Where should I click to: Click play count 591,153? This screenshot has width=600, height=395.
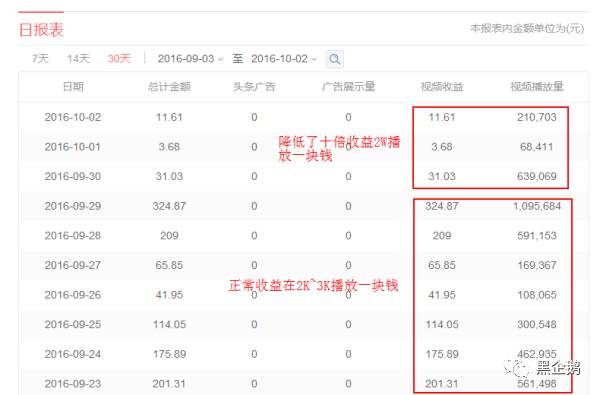point(537,235)
